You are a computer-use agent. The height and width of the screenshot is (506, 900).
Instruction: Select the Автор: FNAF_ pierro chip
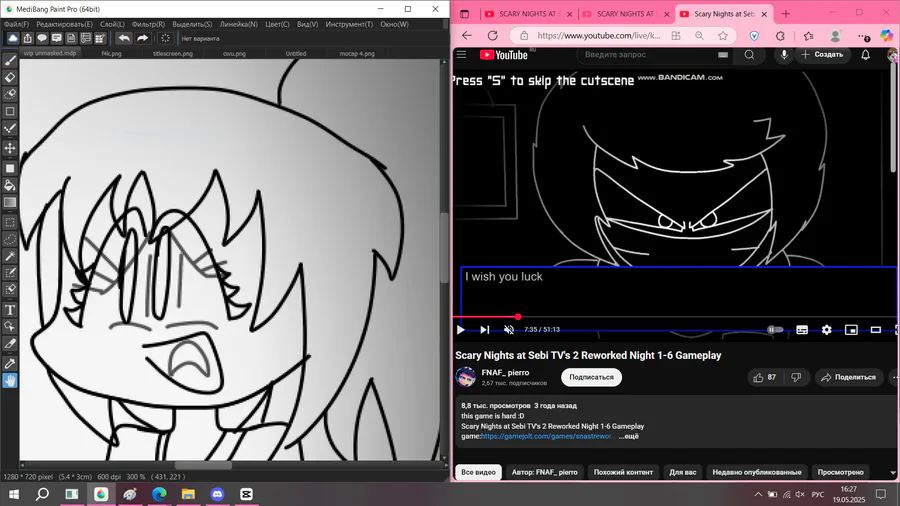(x=544, y=472)
